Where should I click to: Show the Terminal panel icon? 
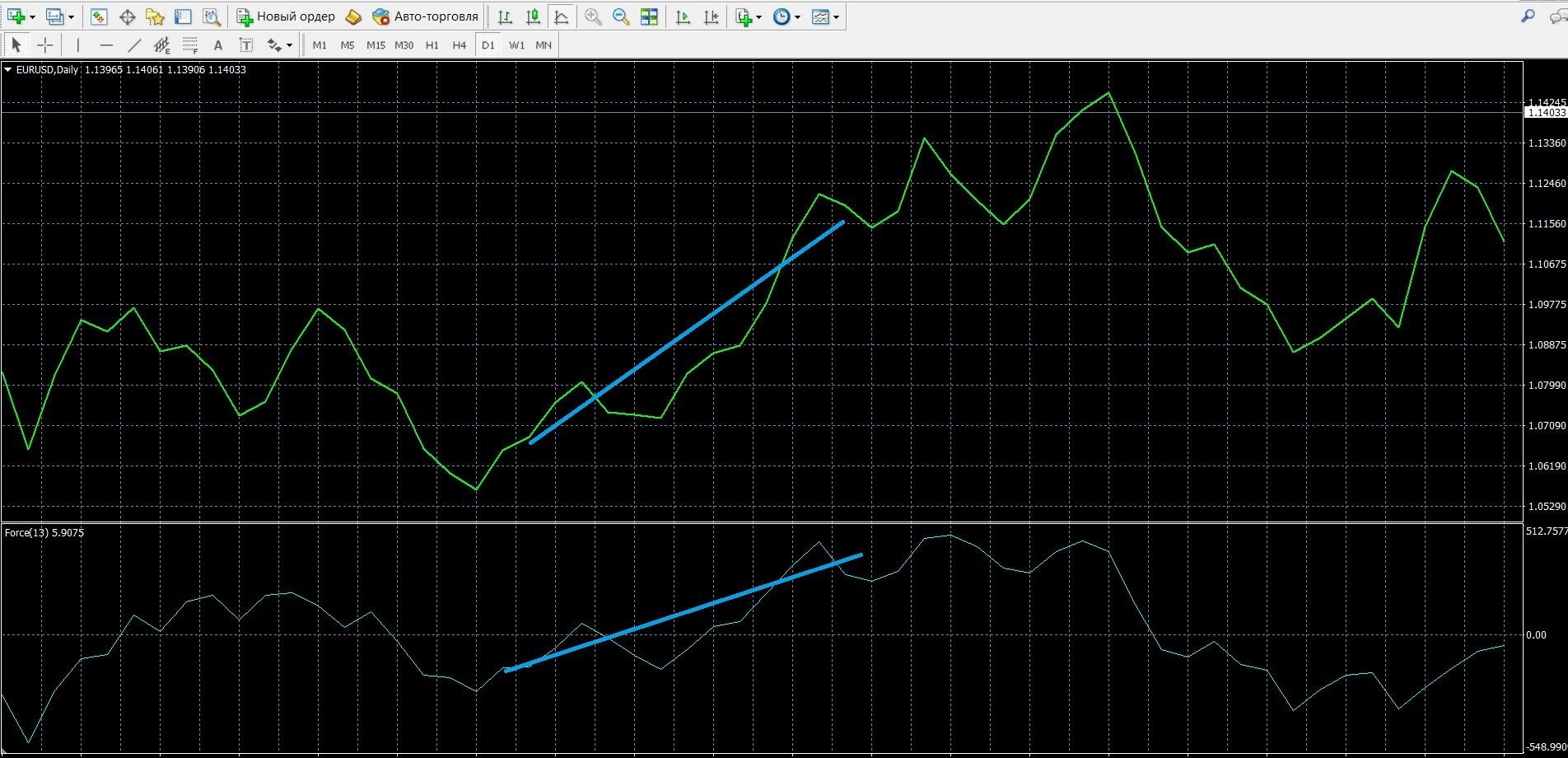[x=183, y=16]
